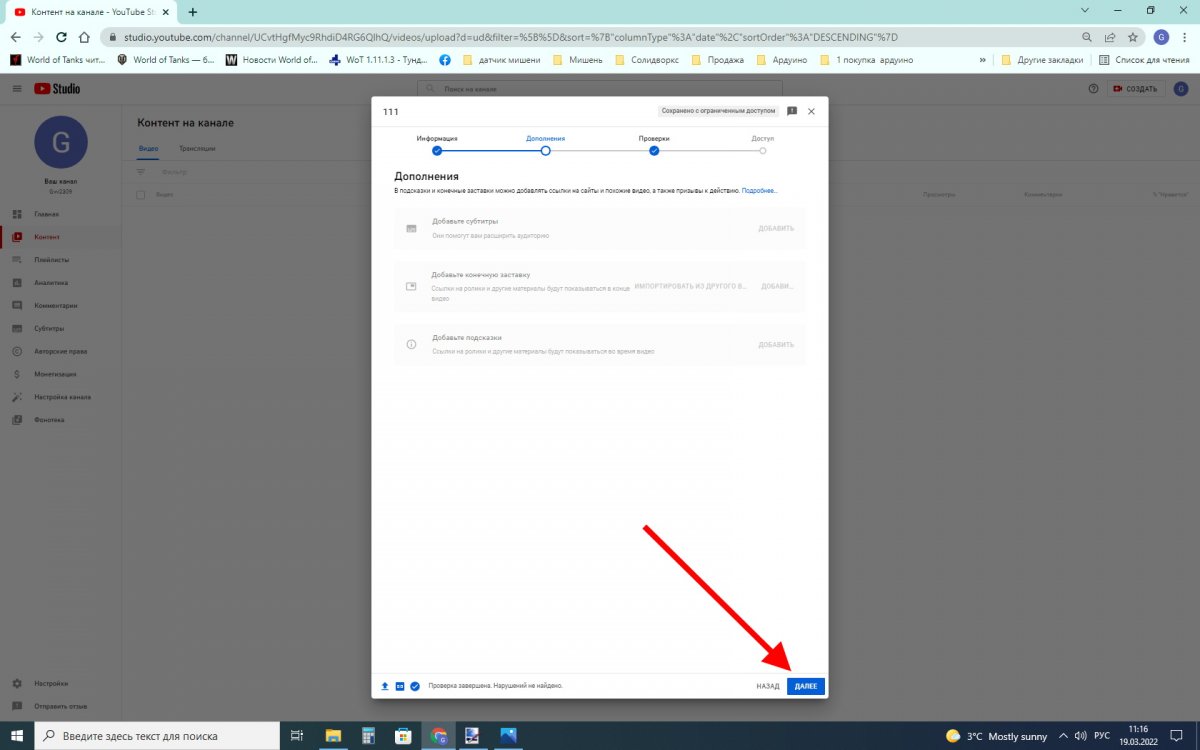
Task: Click the YouTube Studio logo
Action: click(57, 89)
